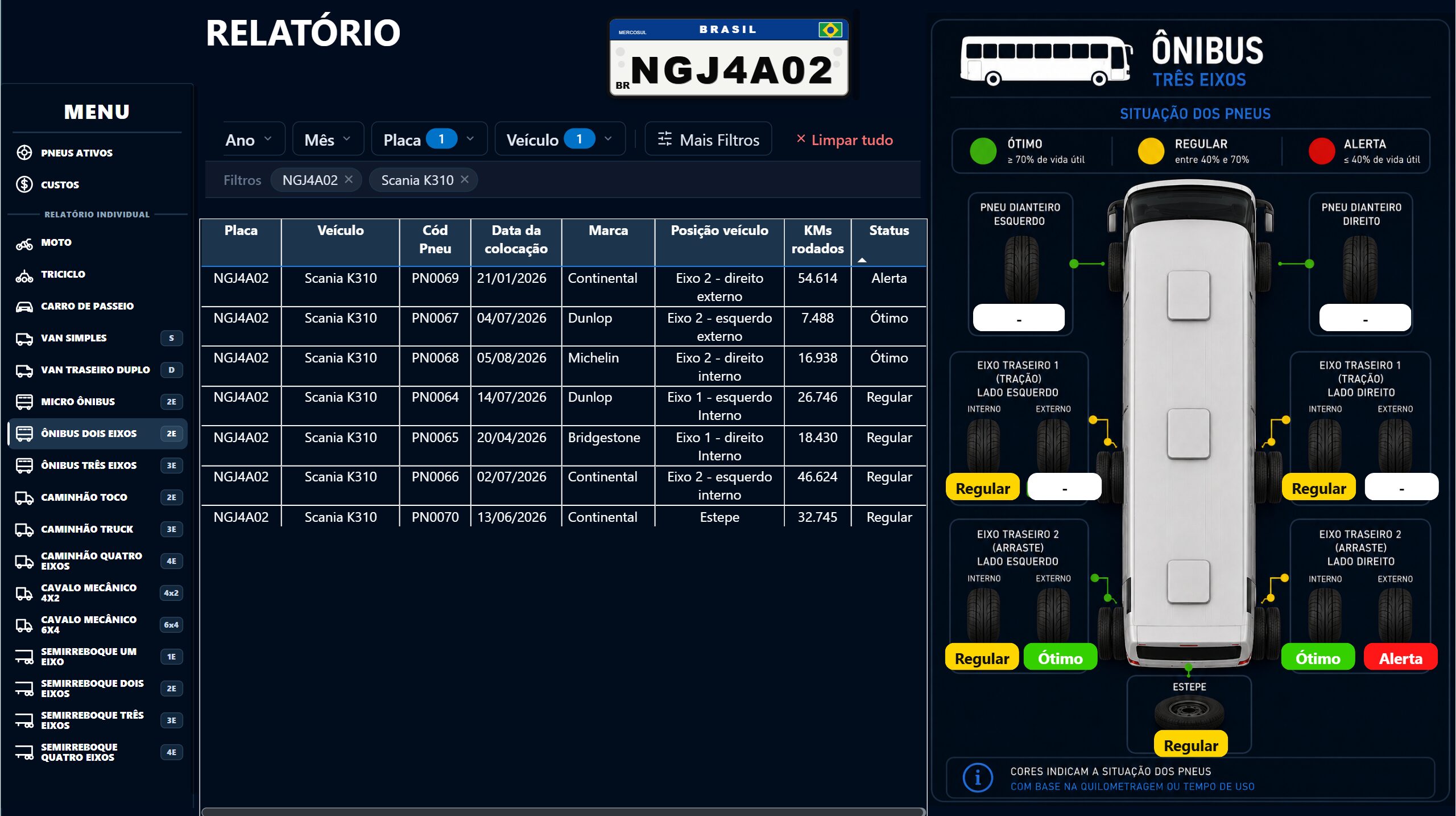Open the Pneus Ativos menu item
The width and height of the screenshot is (1456, 816).
[x=98, y=153]
